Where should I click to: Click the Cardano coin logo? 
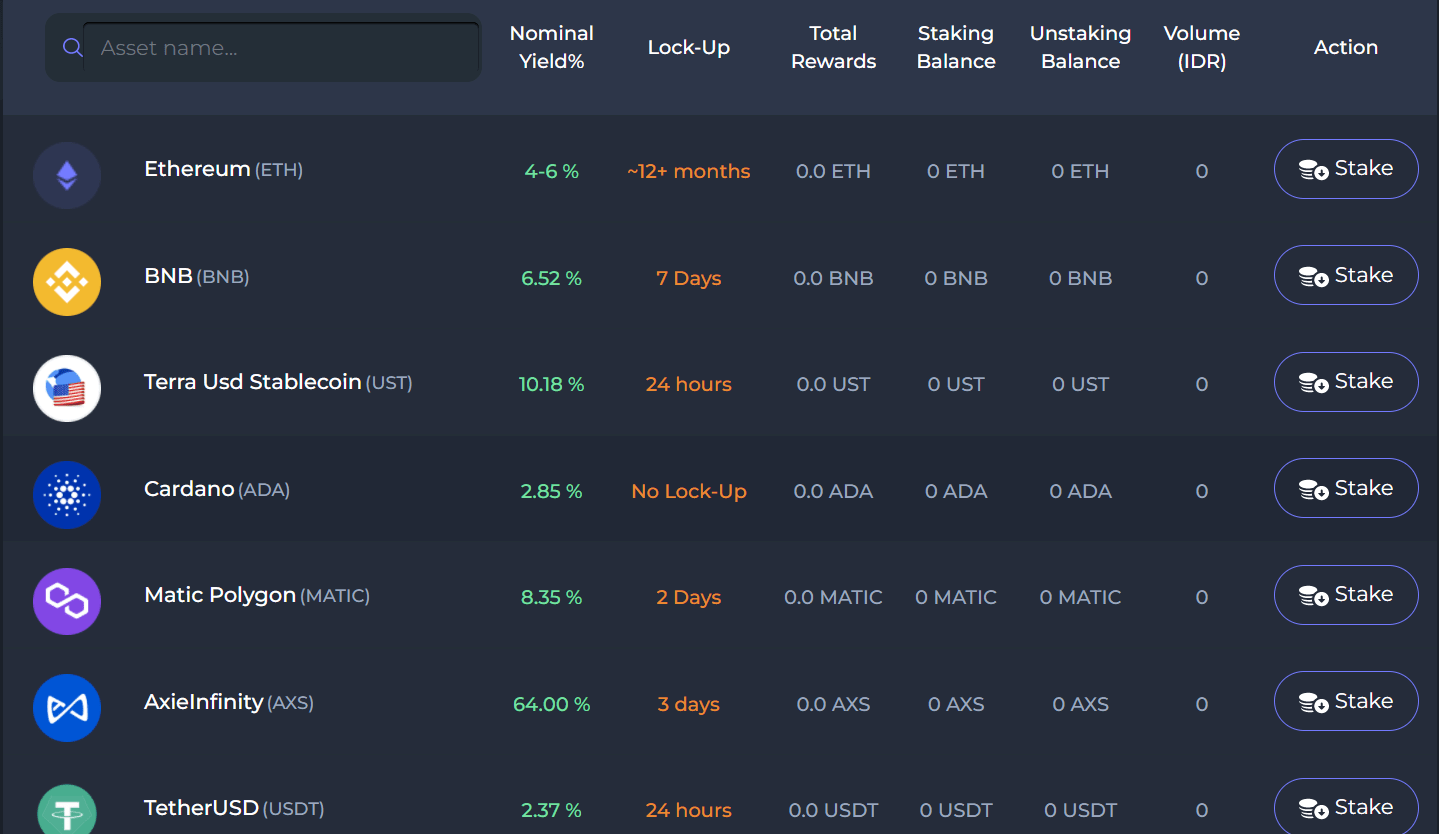pyautogui.click(x=67, y=495)
